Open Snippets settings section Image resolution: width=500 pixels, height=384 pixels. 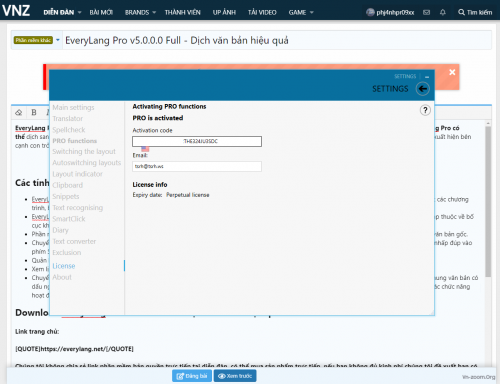click(x=66, y=196)
